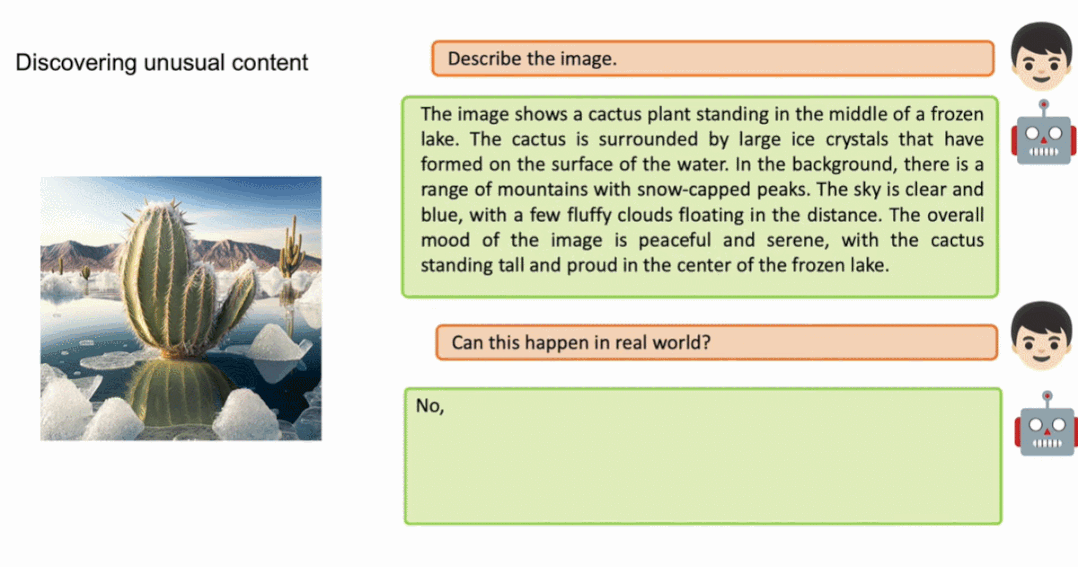Image resolution: width=1078 pixels, height=567 pixels.
Task: Click the lower robot avatar icon
Action: point(1046,423)
